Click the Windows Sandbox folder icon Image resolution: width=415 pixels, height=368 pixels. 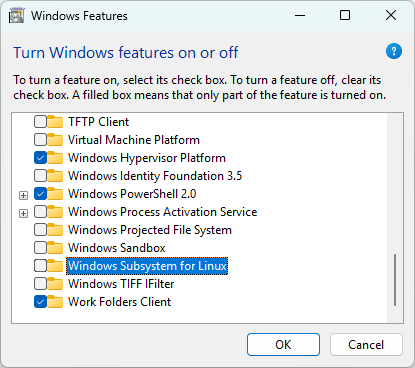(x=55, y=248)
